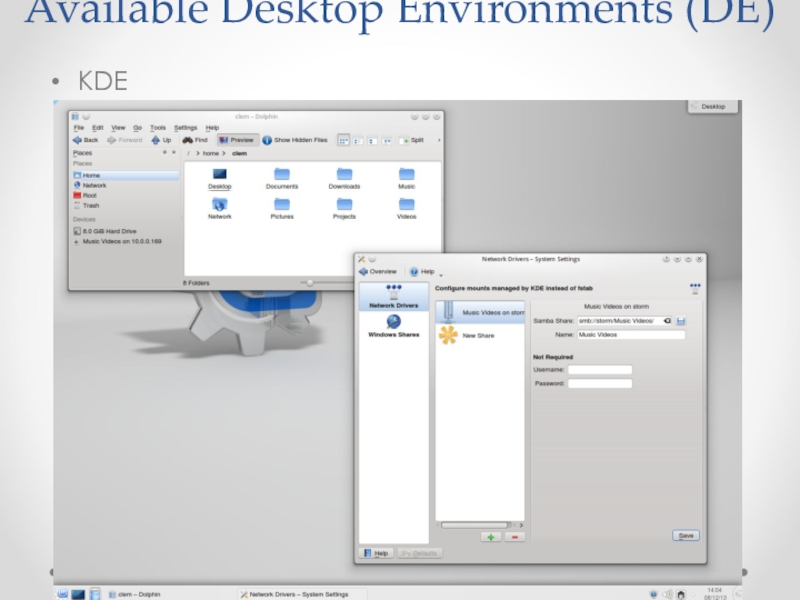Expand the Help dropdown arrow in System Settings

440,273
